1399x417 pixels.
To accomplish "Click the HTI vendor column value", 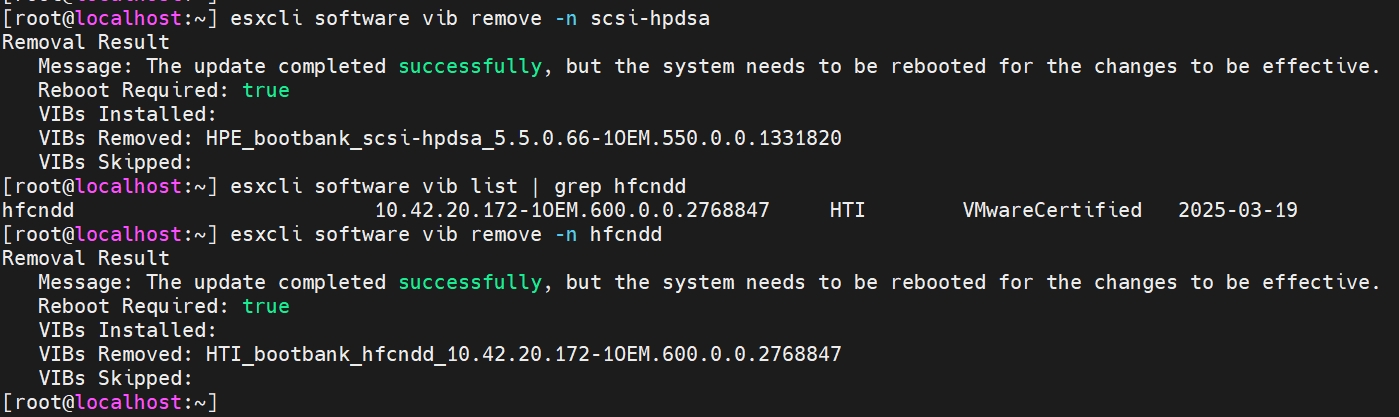I will pos(847,210).
